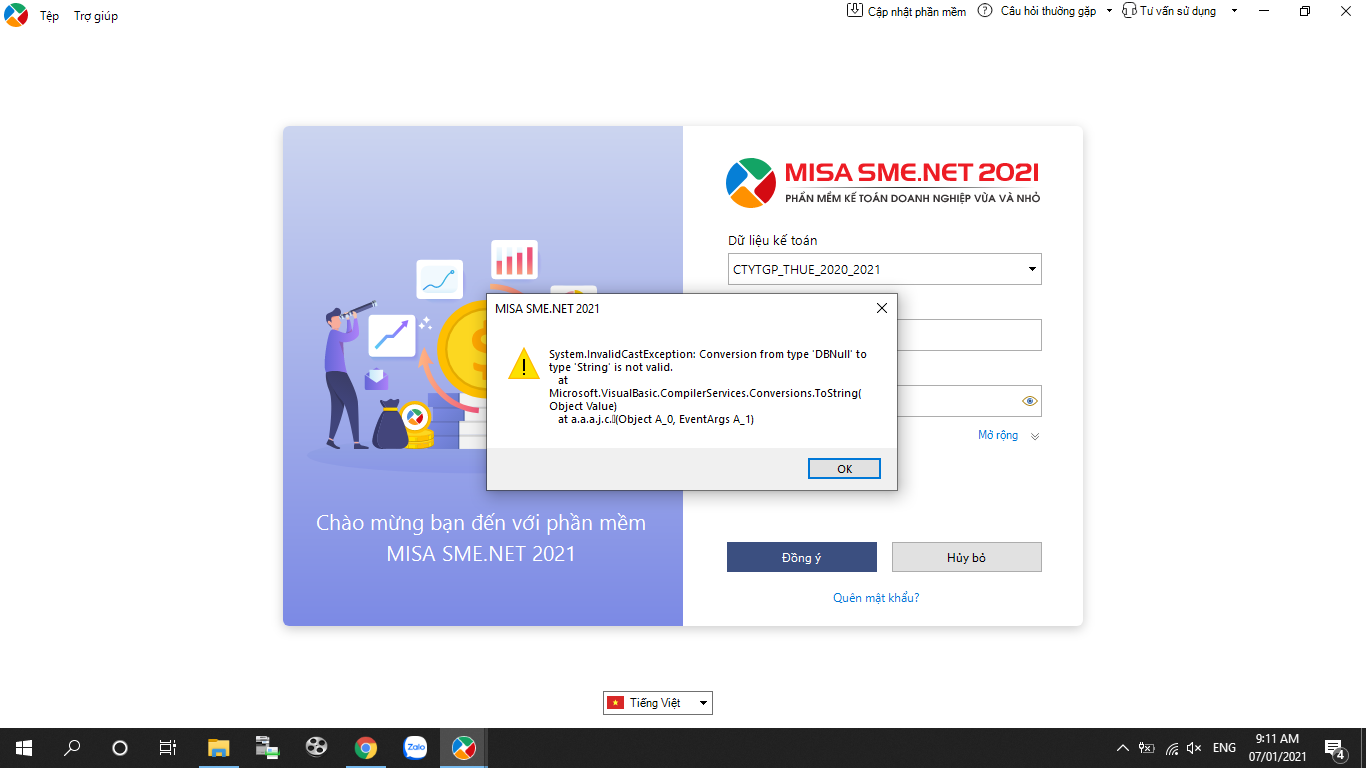Click the battery status tray icon
This screenshot has width=1366, height=768.
[x=1147, y=748]
